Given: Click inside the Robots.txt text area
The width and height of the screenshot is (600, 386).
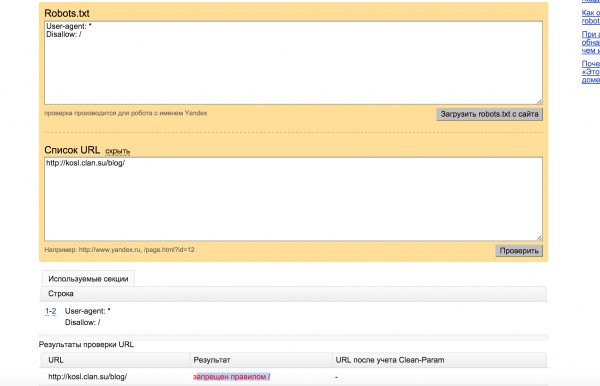Looking at the screenshot, I should pos(293,63).
